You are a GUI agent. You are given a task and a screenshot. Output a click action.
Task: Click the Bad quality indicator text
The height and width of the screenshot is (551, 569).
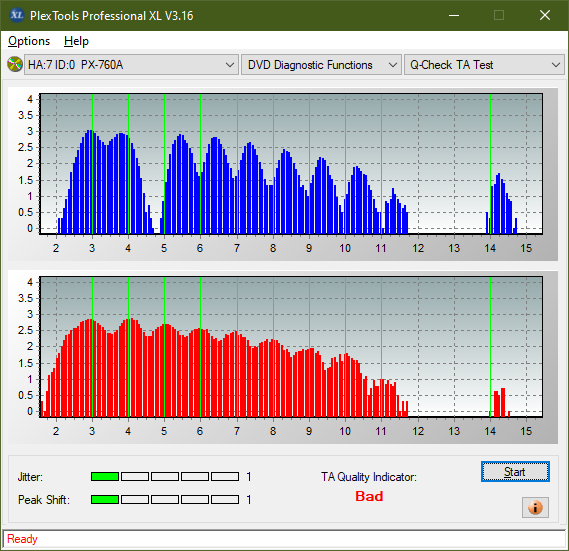click(369, 496)
